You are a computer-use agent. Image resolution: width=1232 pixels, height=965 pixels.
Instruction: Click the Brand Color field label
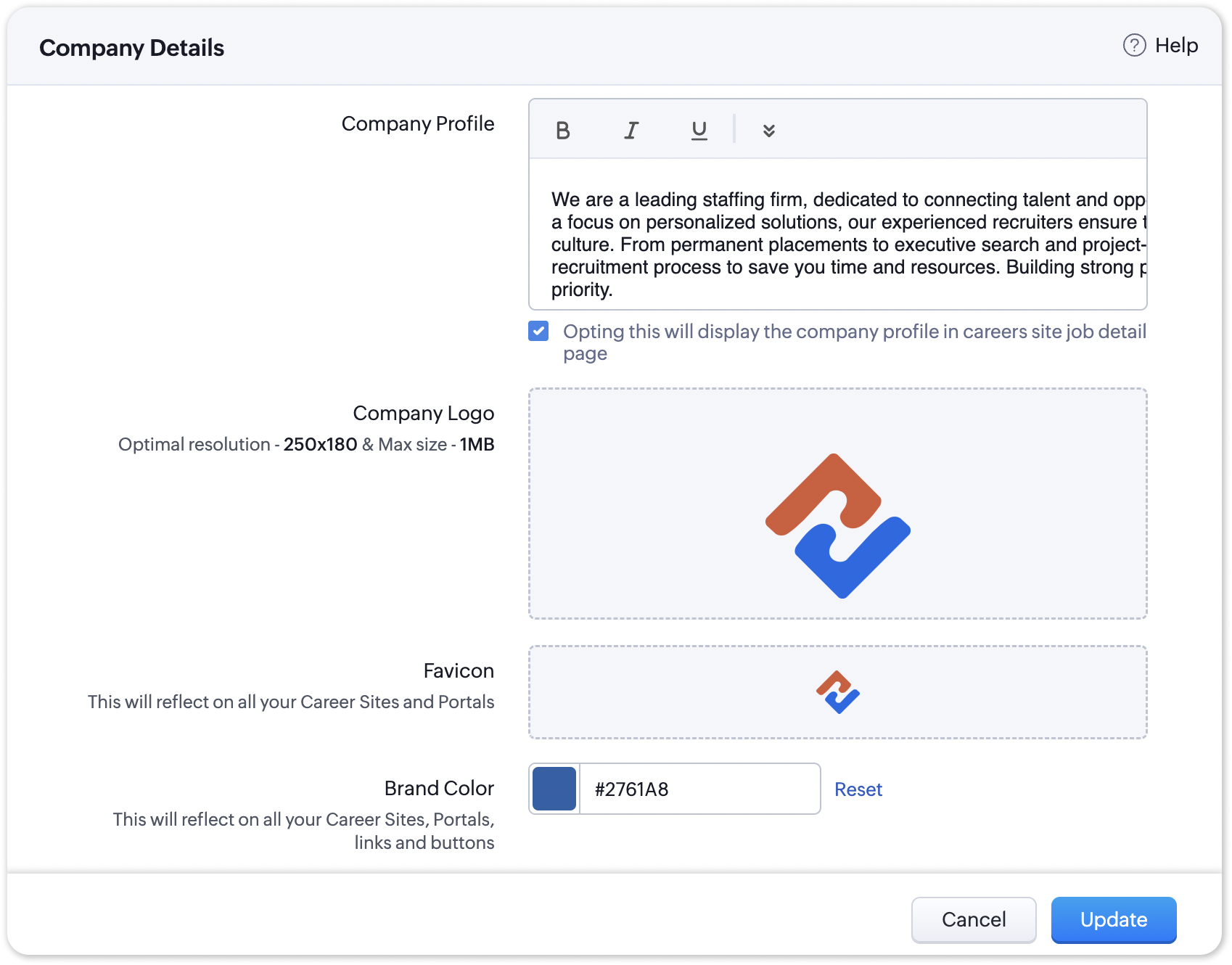pyautogui.click(x=439, y=789)
